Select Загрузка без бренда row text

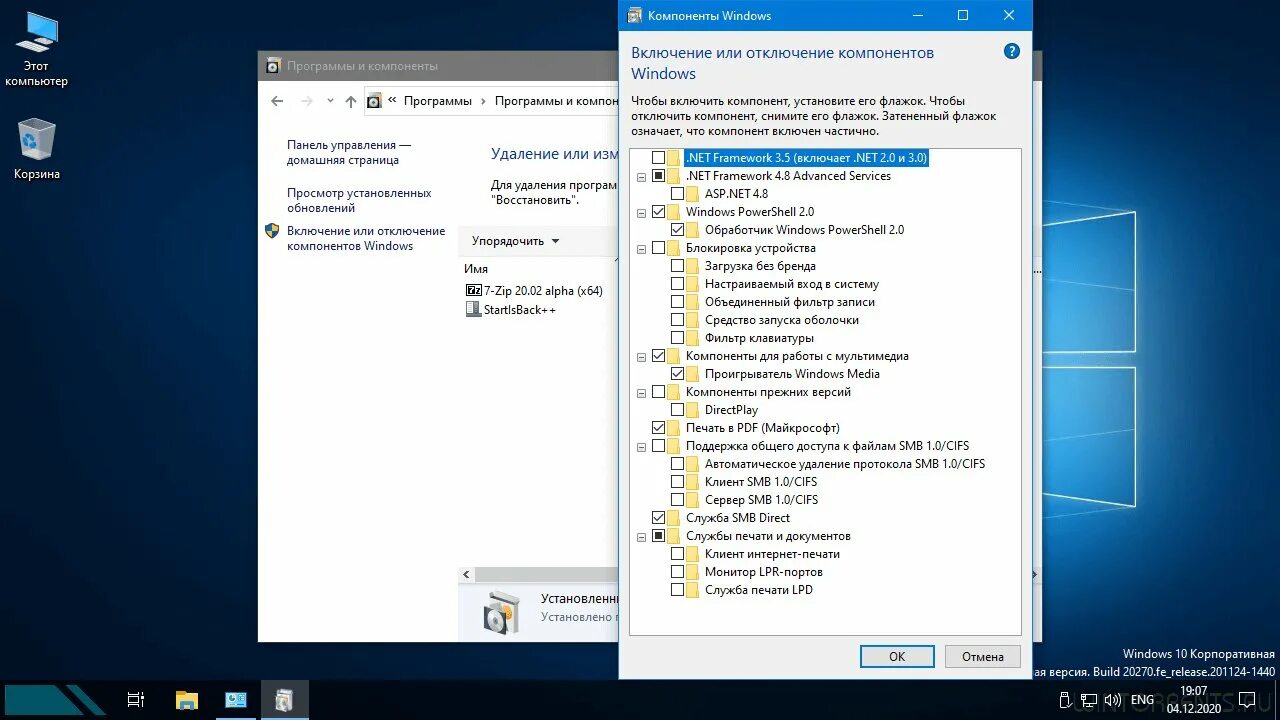pyautogui.click(x=760, y=266)
